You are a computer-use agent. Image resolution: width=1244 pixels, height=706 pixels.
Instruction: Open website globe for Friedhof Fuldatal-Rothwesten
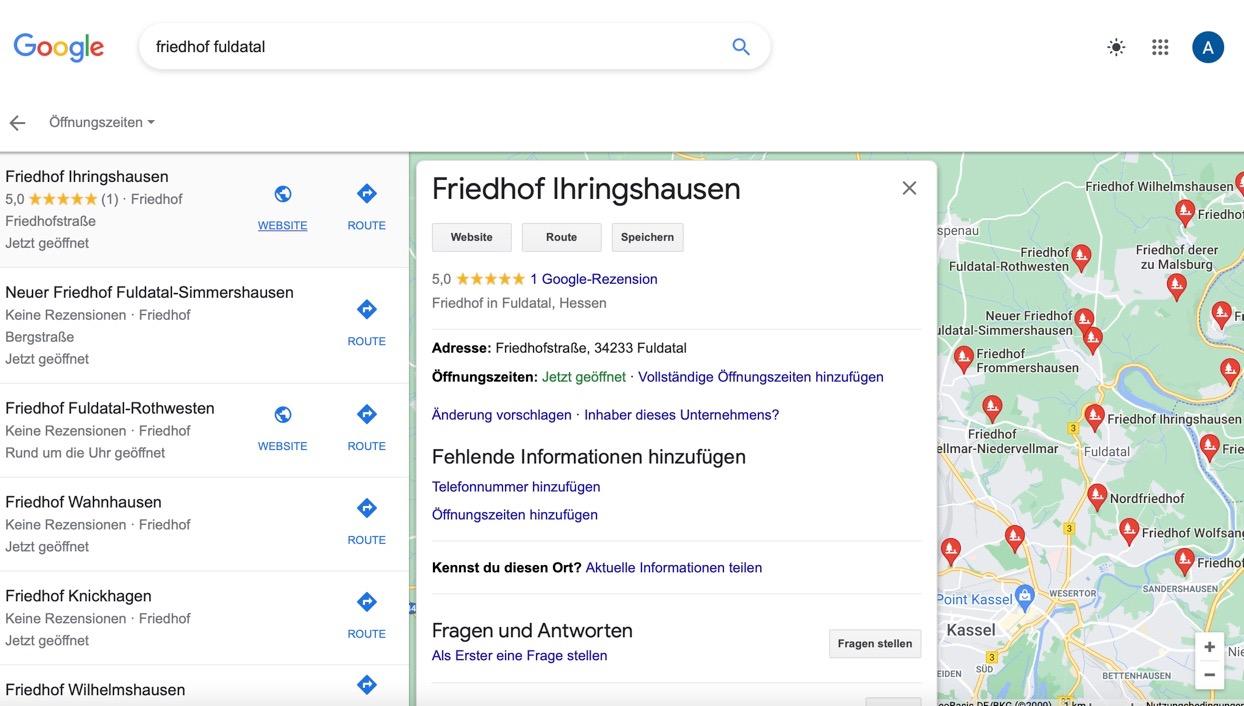[x=283, y=415]
